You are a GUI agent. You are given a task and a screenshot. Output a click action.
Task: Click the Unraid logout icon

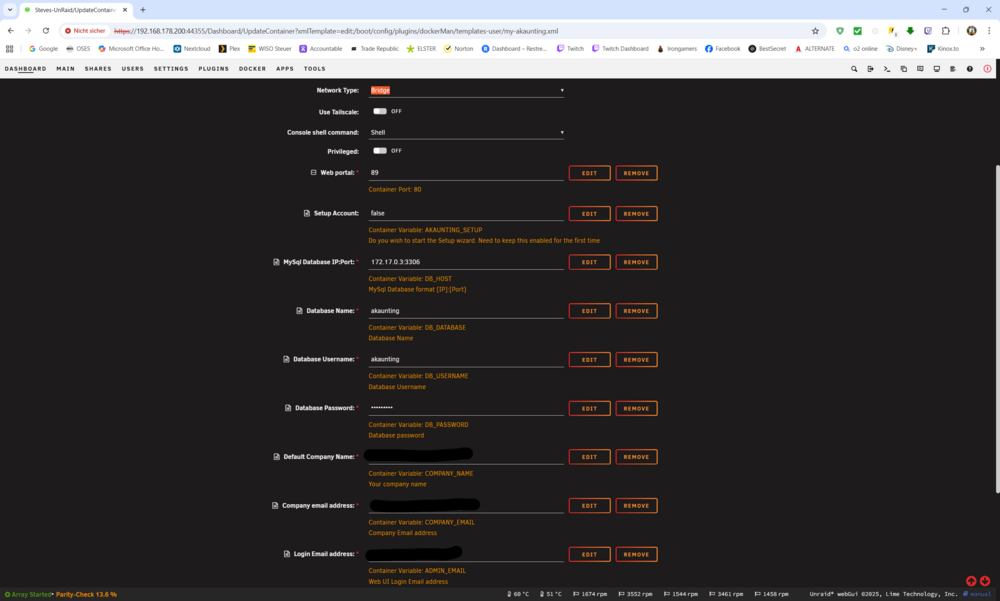(871, 69)
